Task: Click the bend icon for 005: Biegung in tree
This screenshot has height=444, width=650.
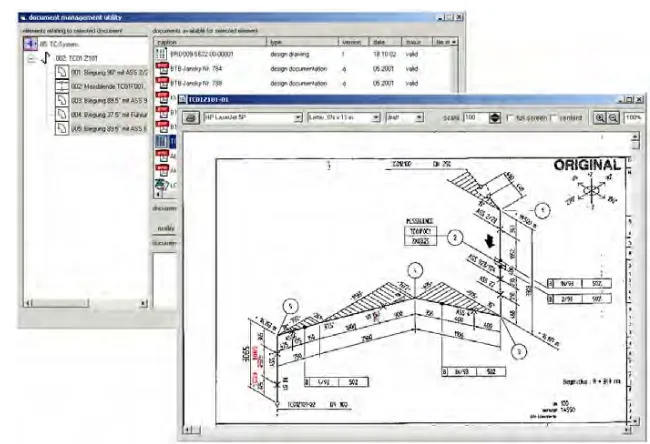Action: 62,129
